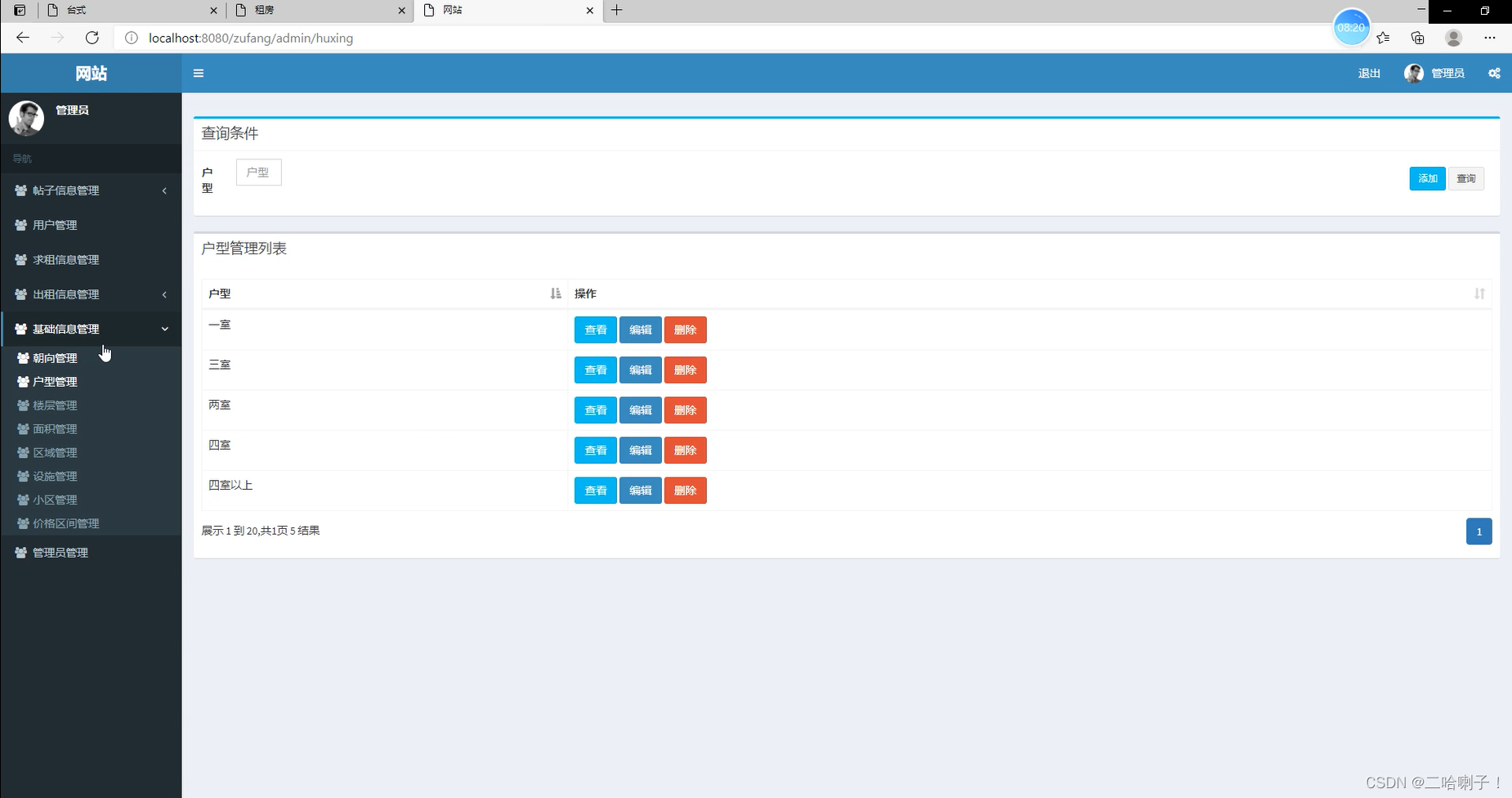Click 编辑 for the 一室 row
The height and width of the screenshot is (798, 1512).
[x=641, y=330]
